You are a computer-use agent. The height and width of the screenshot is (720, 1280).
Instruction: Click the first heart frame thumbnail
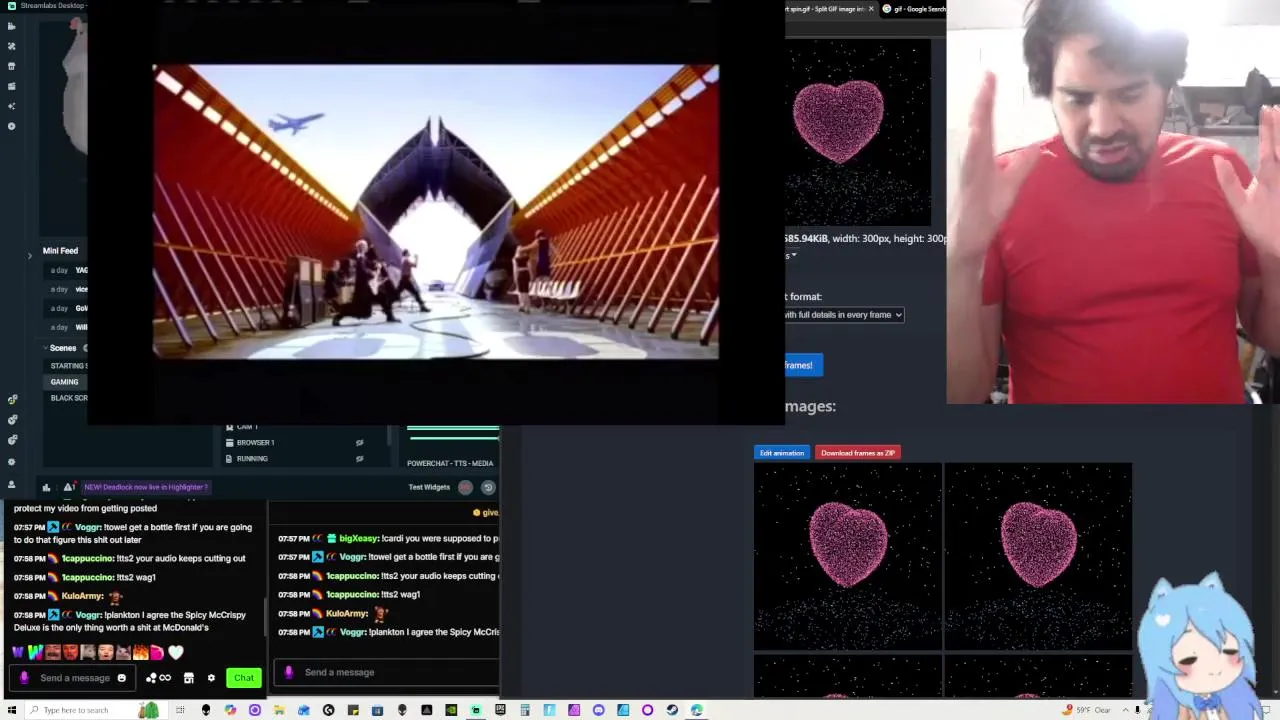coord(848,556)
